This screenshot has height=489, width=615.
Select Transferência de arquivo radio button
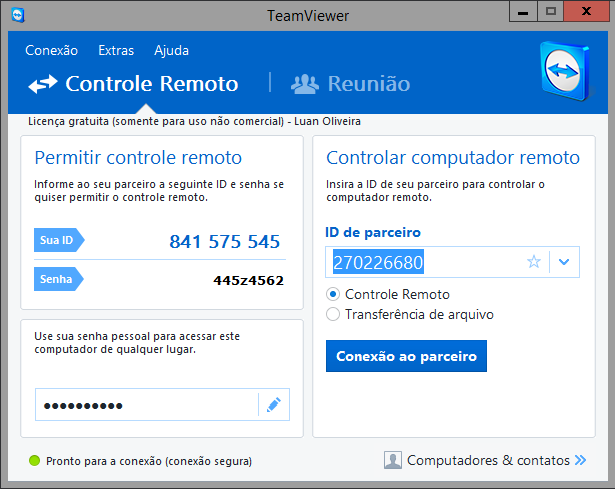333,314
